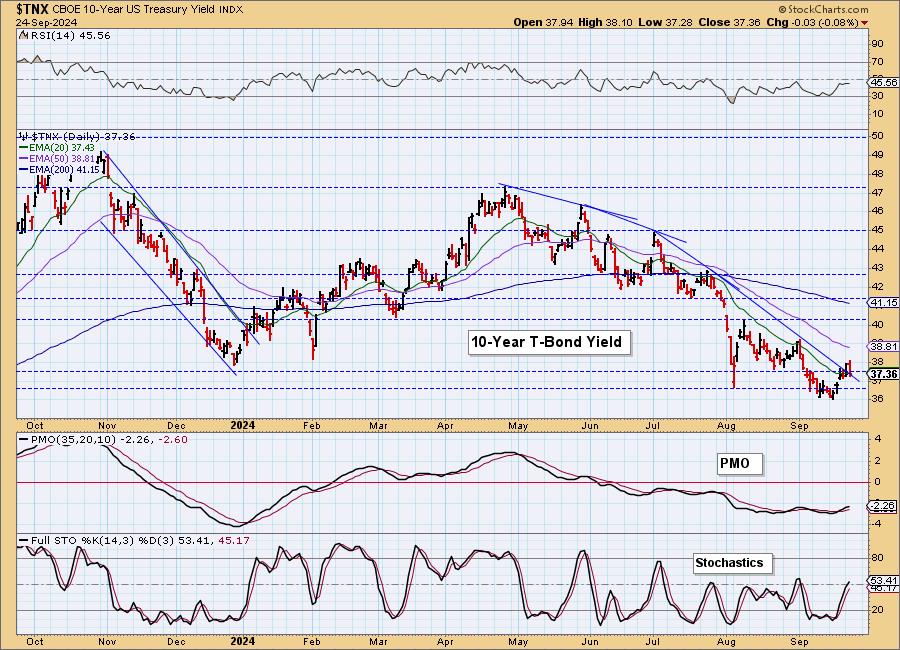Click the Aug label under the price chart
This screenshot has width=900, height=650.
[x=727, y=426]
